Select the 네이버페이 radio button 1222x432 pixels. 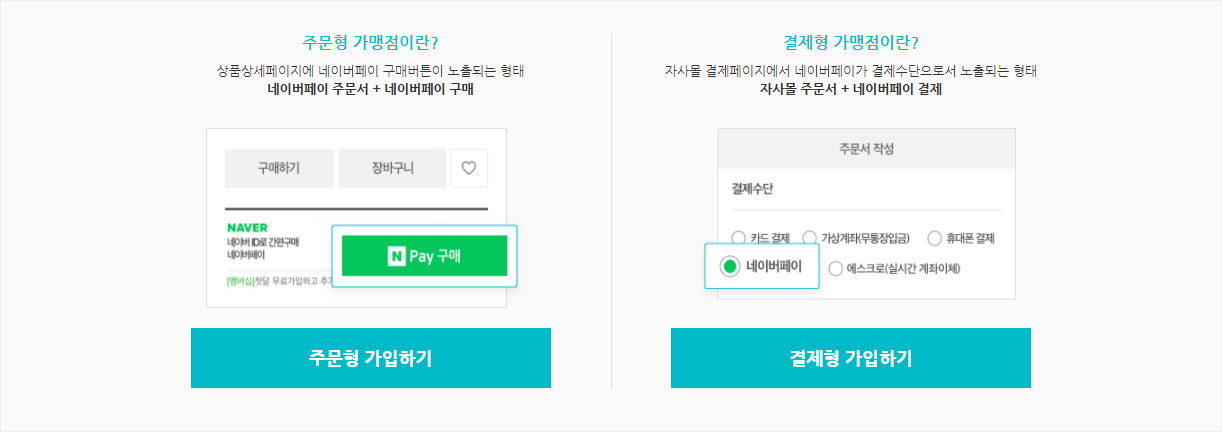pos(730,266)
